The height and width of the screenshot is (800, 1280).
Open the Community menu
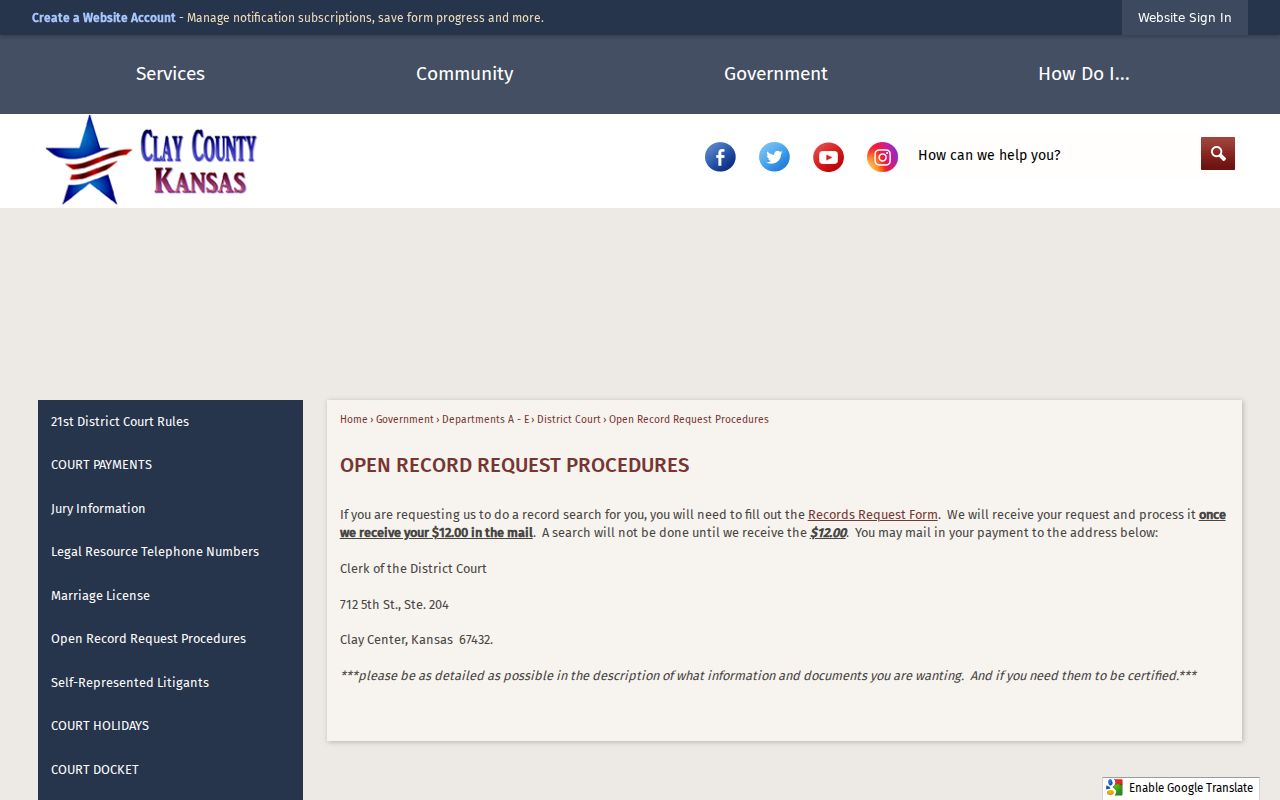(465, 74)
